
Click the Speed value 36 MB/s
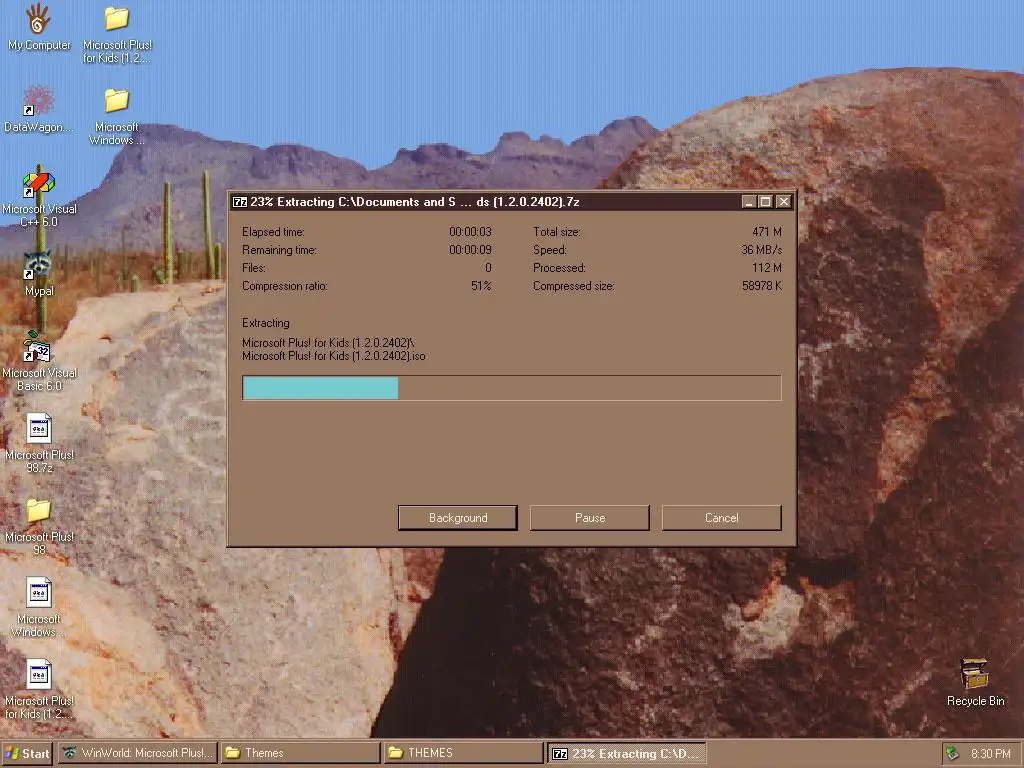(761, 249)
